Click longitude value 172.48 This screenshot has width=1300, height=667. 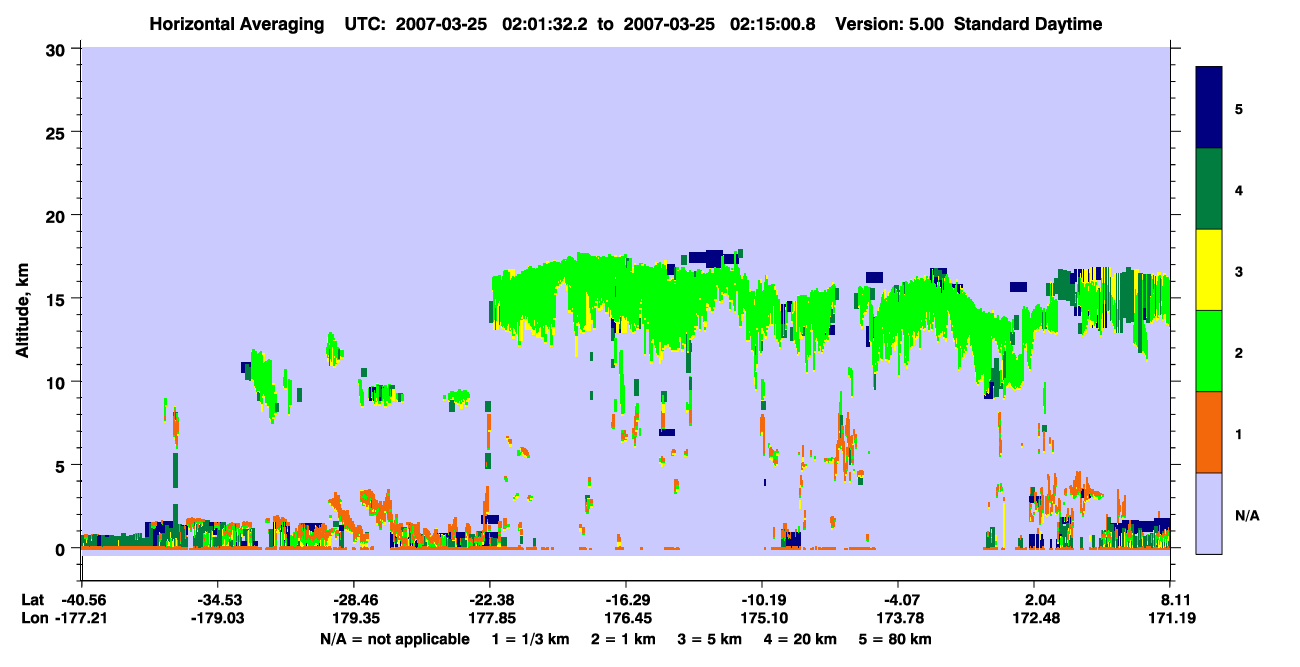[1034, 618]
